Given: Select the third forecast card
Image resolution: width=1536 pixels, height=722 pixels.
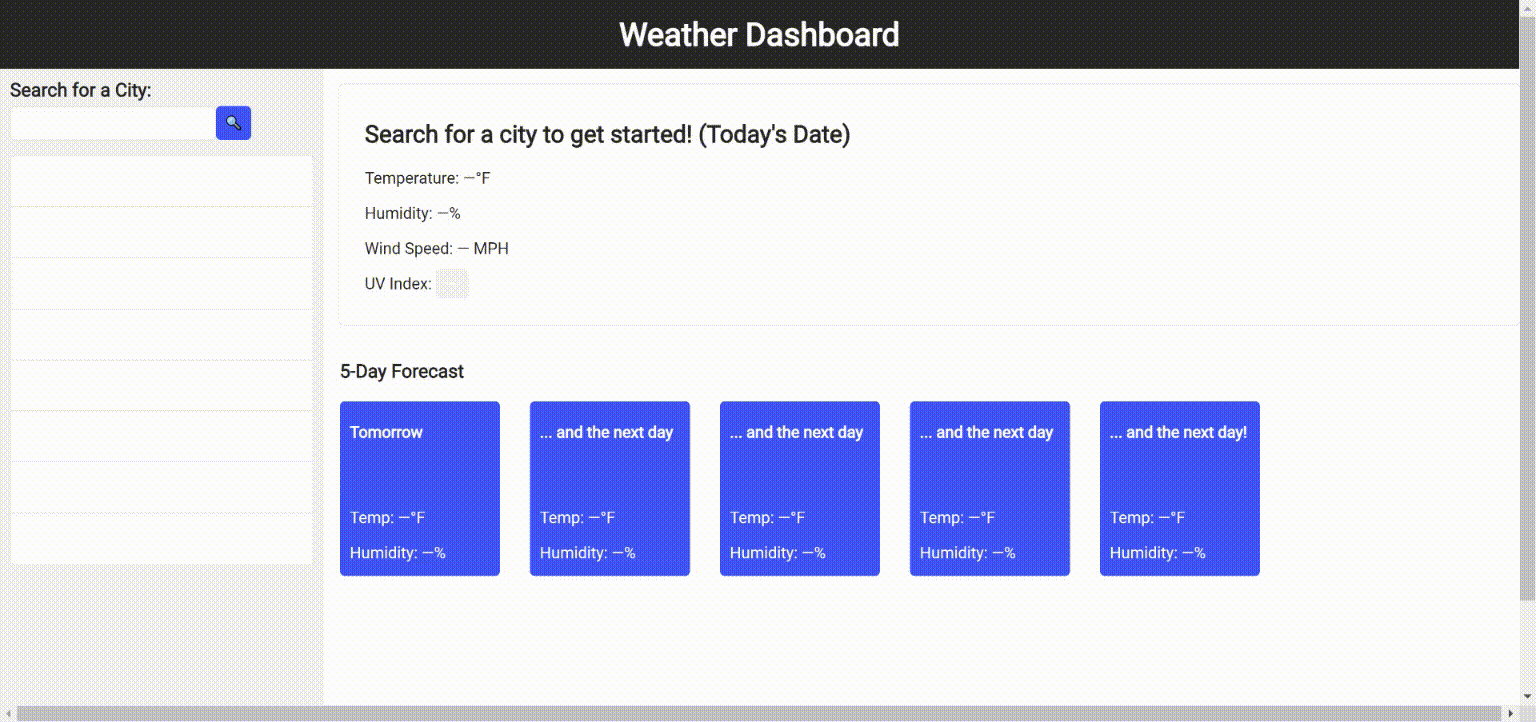Looking at the screenshot, I should pyautogui.click(x=800, y=488).
